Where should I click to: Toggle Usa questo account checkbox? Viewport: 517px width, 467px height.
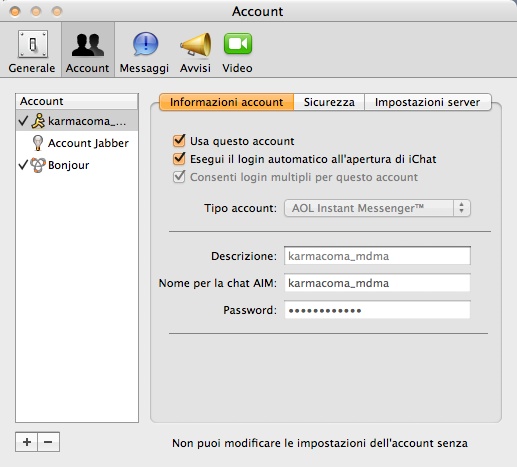pos(179,141)
